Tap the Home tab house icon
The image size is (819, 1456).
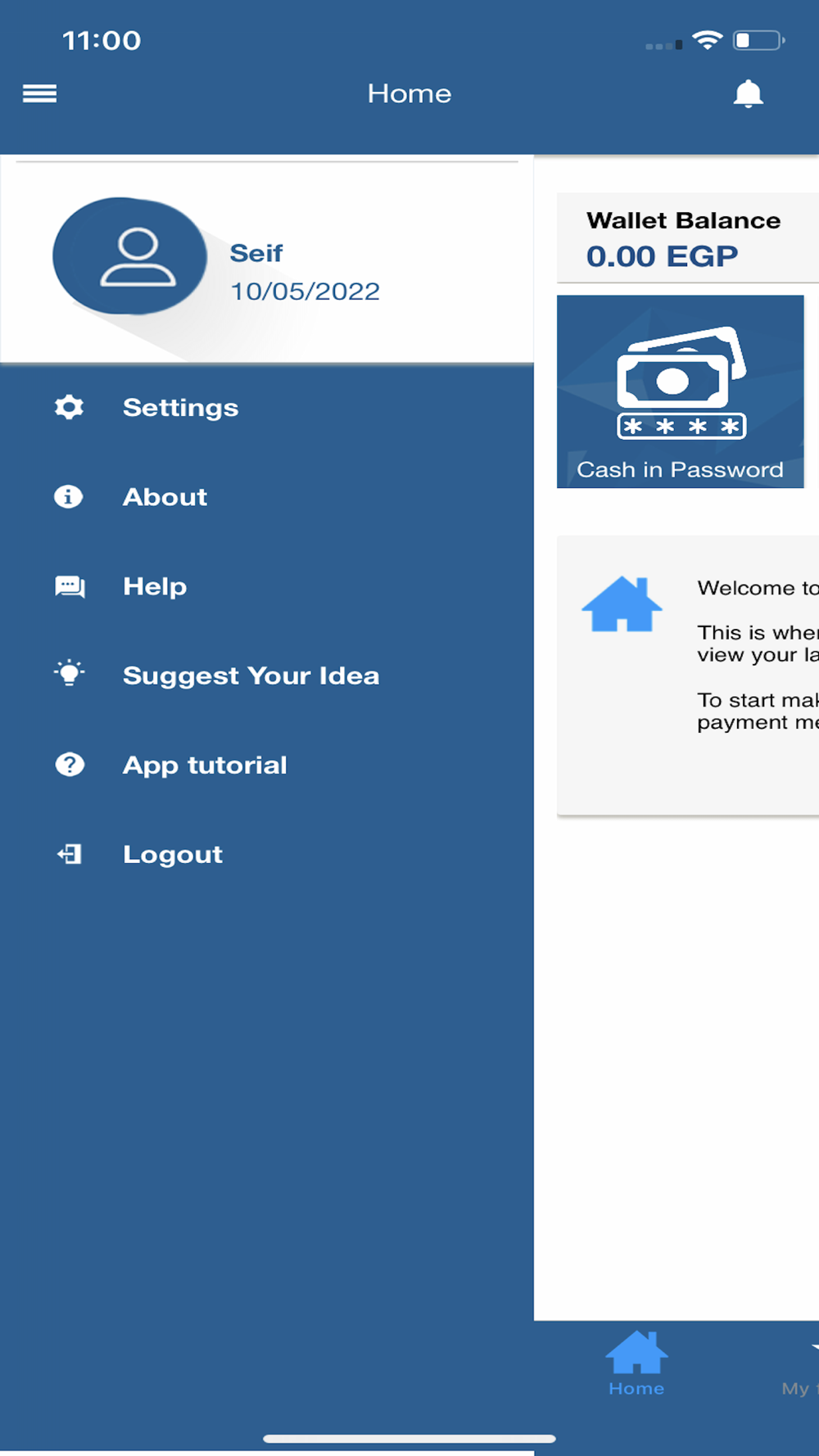636,1352
